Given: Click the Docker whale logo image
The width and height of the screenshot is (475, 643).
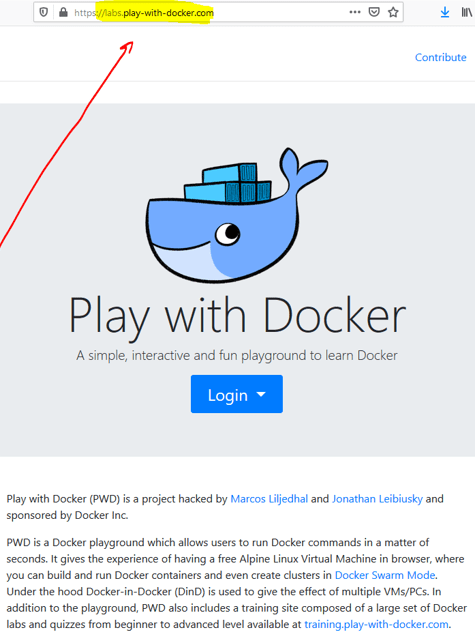Looking at the screenshot, I should coord(237,214).
